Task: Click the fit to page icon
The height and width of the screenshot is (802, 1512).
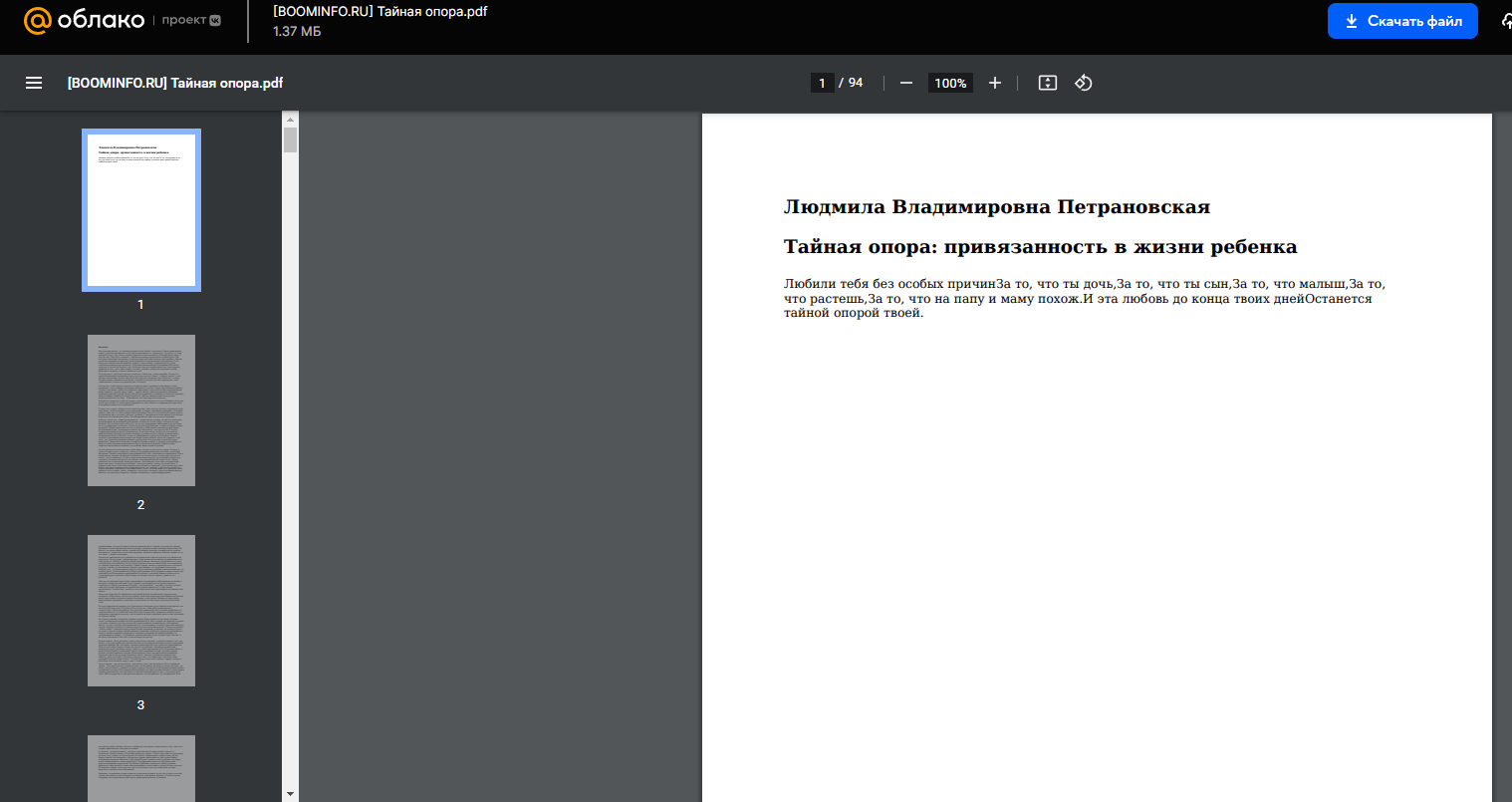Action: tap(1048, 83)
